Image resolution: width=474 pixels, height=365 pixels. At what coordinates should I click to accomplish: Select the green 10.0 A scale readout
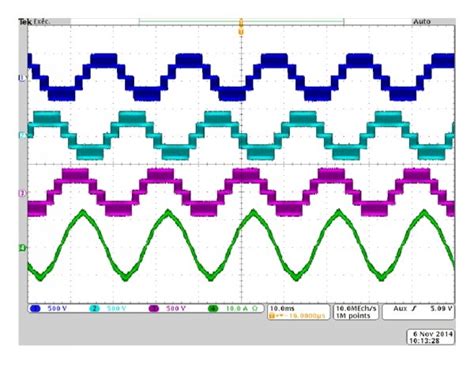click(237, 308)
